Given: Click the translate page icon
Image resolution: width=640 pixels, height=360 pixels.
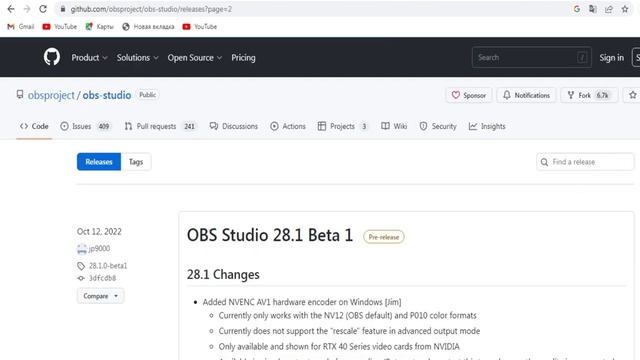Looking at the screenshot, I should 593,9.
